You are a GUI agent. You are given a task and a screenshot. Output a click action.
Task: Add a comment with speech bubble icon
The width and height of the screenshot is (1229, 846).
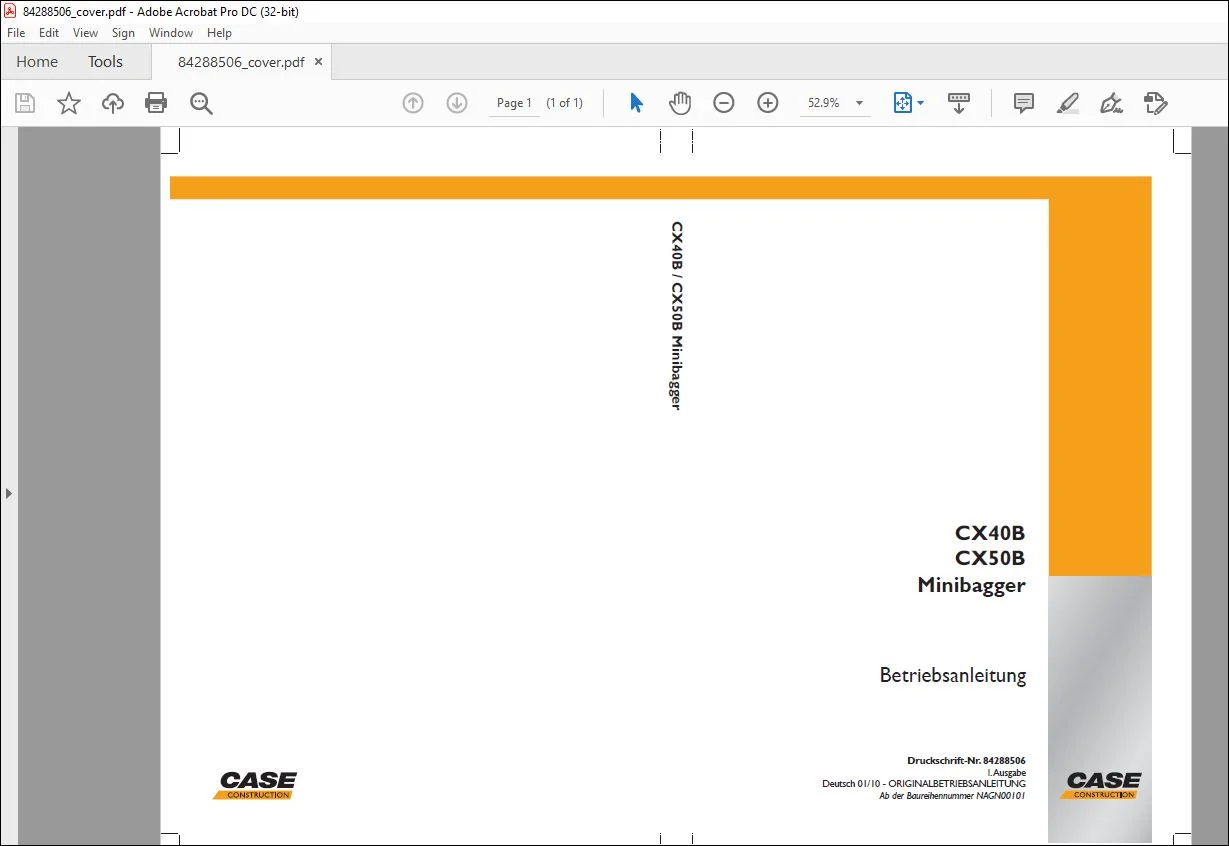pyautogui.click(x=1024, y=103)
